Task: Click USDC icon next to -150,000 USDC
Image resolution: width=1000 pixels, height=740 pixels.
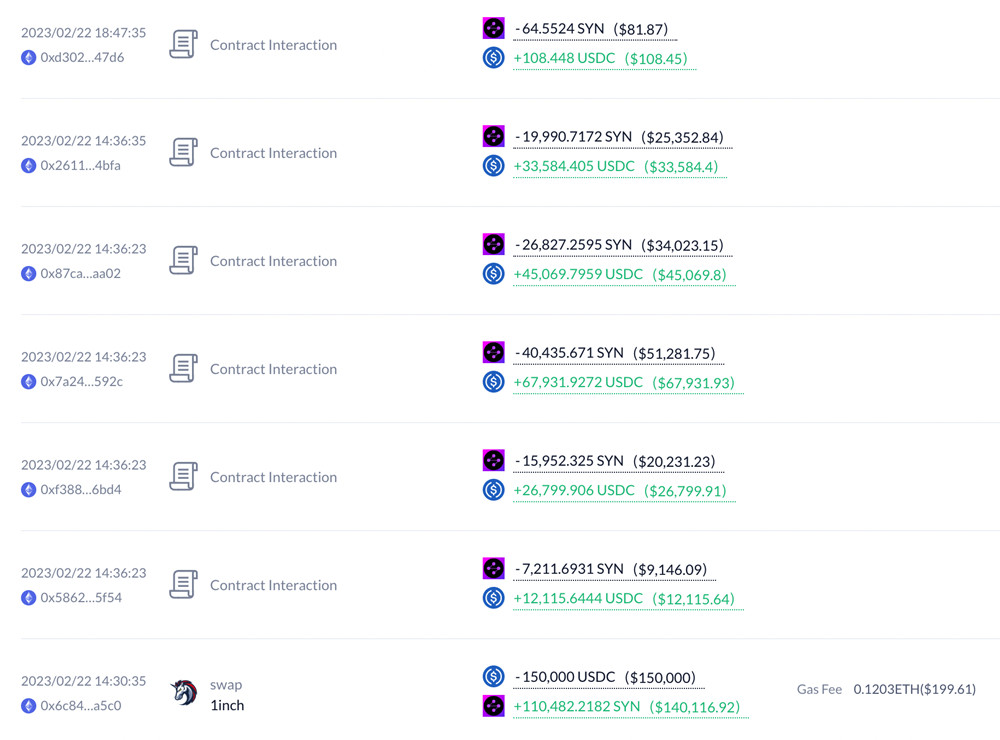Action: pyautogui.click(x=493, y=677)
